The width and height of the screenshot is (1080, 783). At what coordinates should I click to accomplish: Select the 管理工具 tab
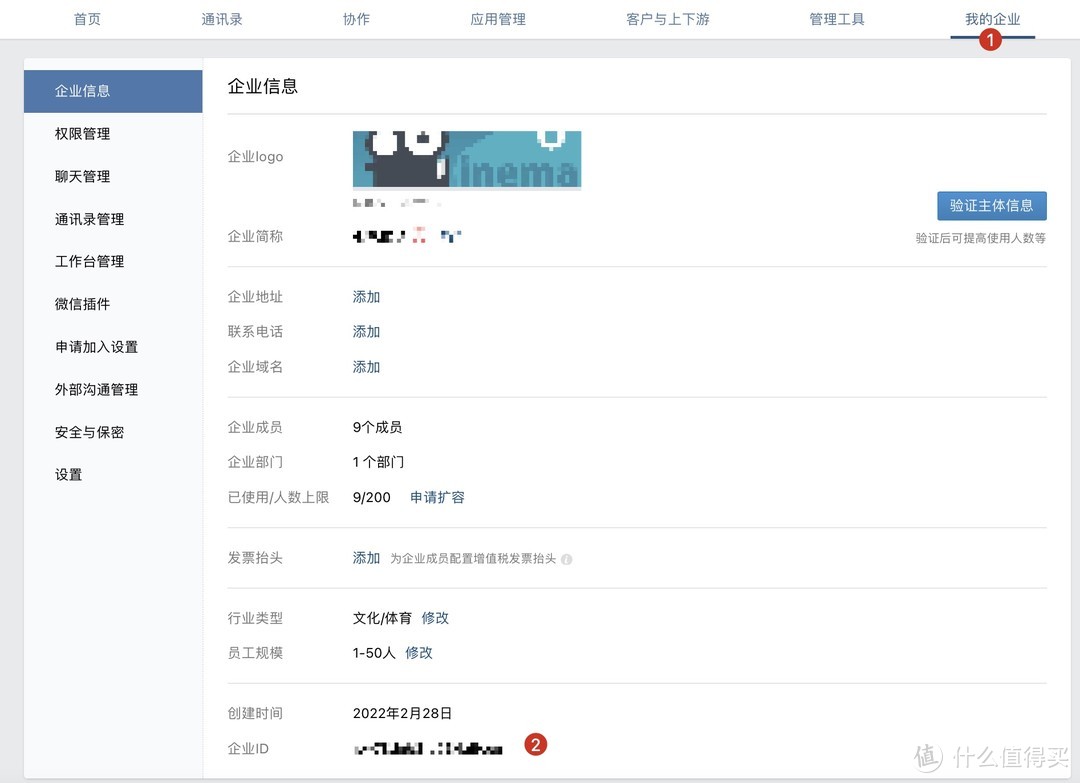[837, 18]
